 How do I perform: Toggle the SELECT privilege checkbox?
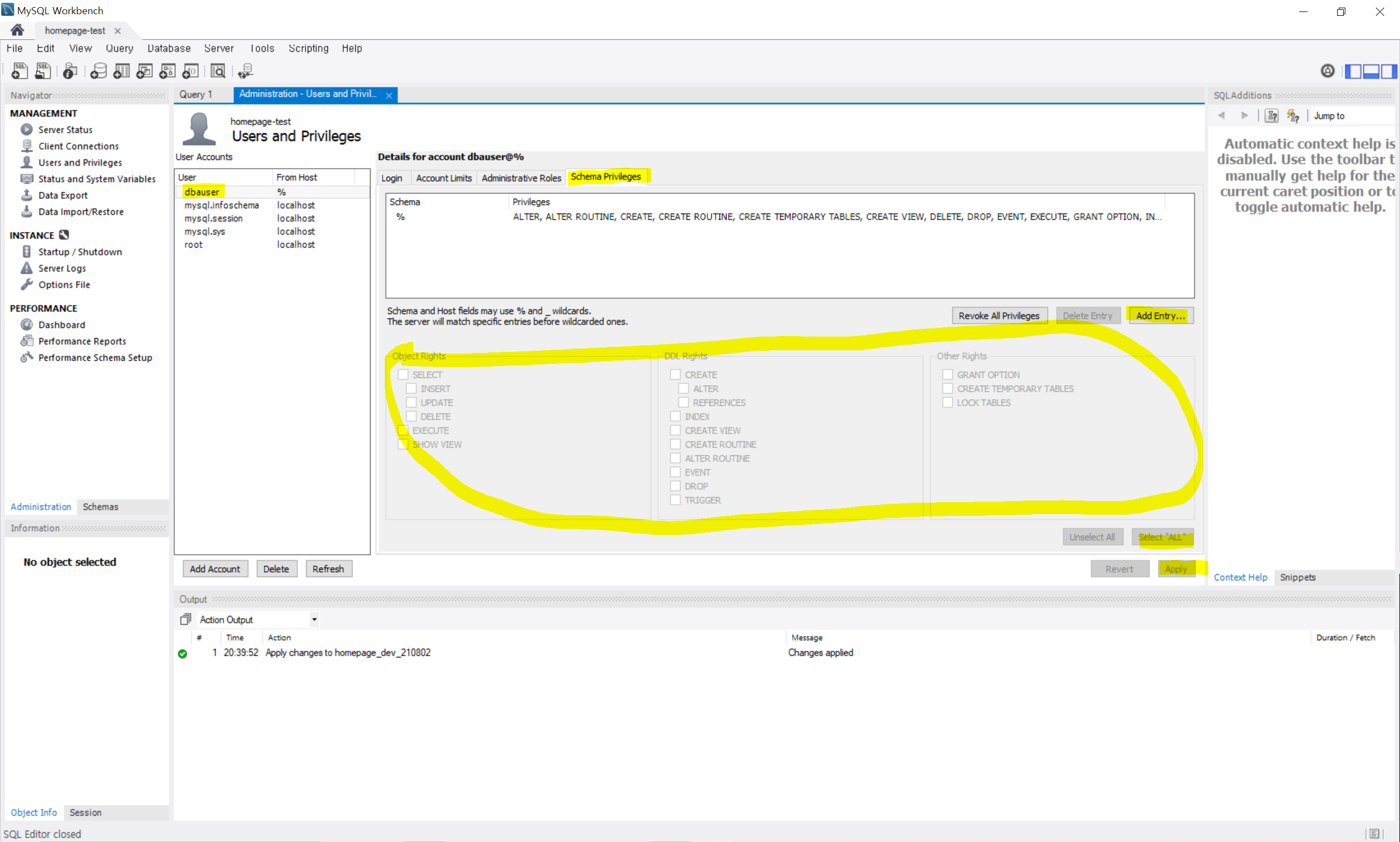tap(403, 374)
